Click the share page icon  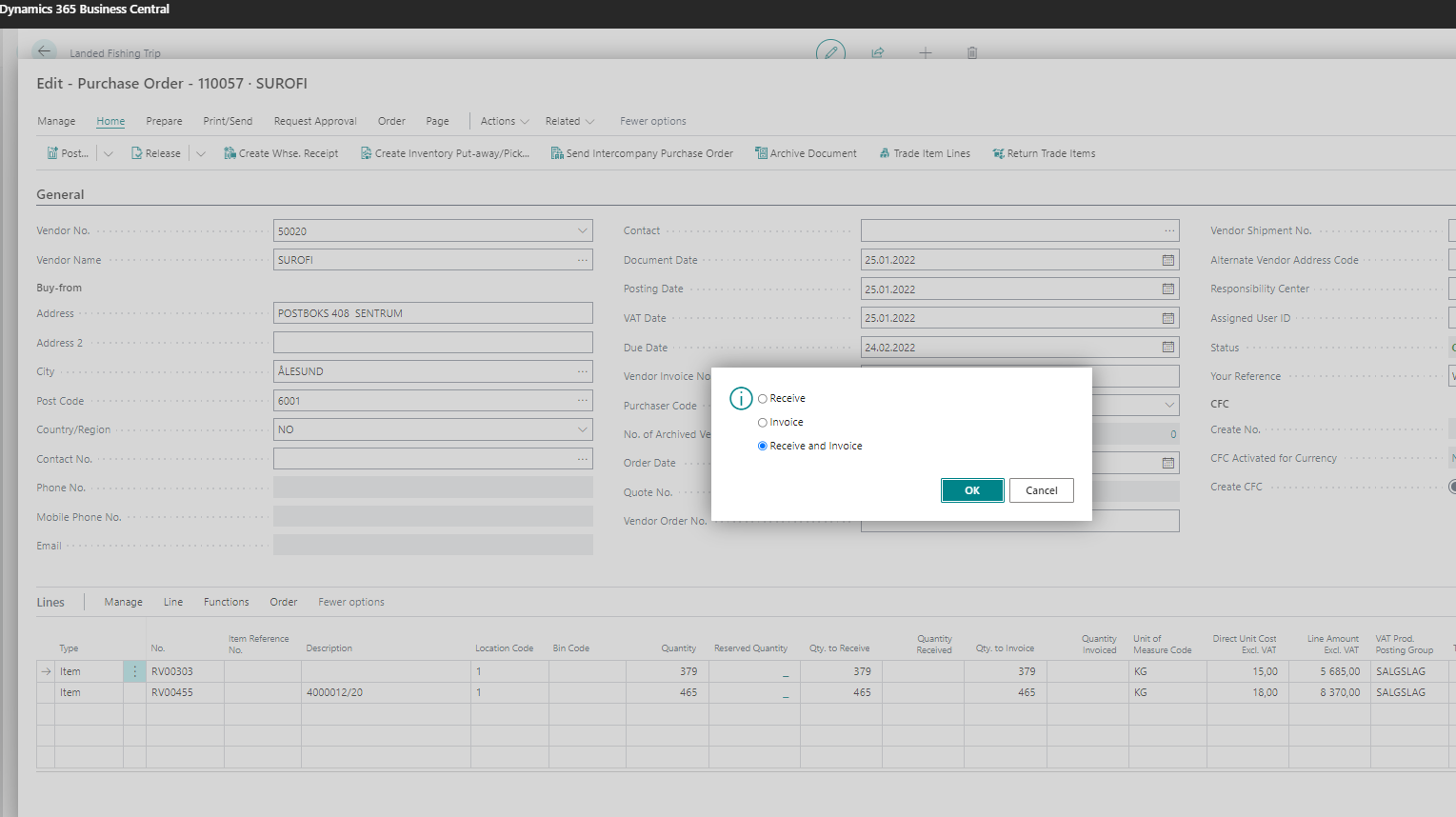[878, 52]
